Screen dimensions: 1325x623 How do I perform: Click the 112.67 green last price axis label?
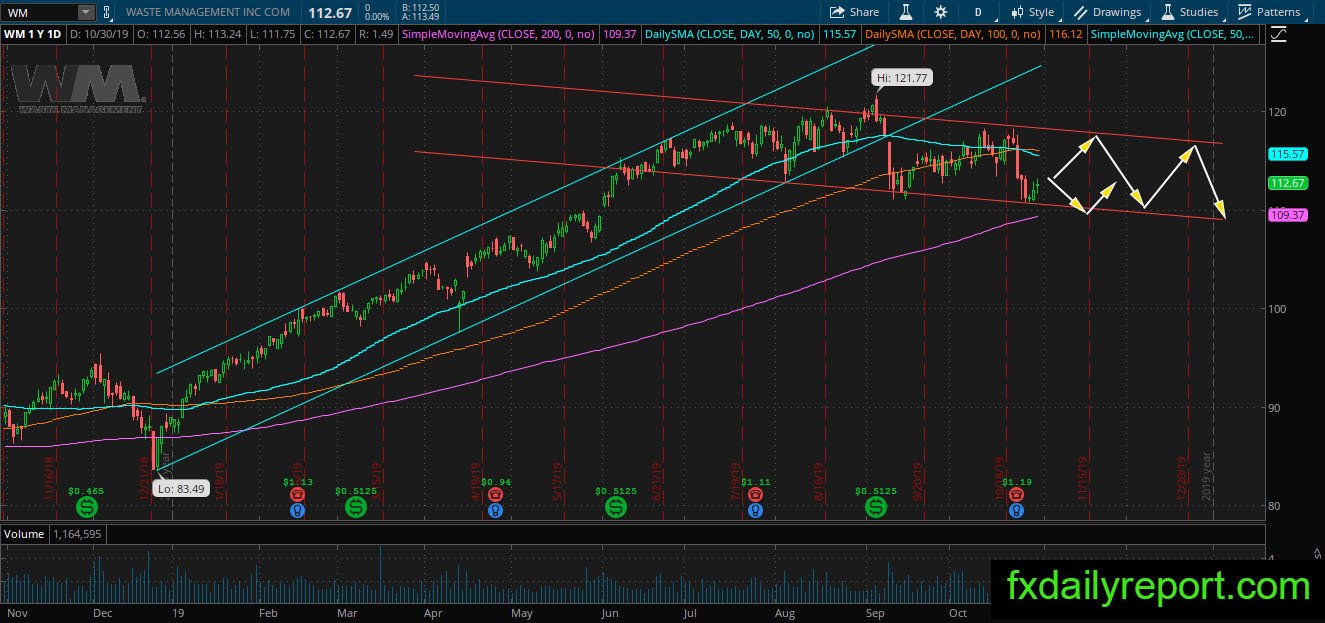(1288, 183)
